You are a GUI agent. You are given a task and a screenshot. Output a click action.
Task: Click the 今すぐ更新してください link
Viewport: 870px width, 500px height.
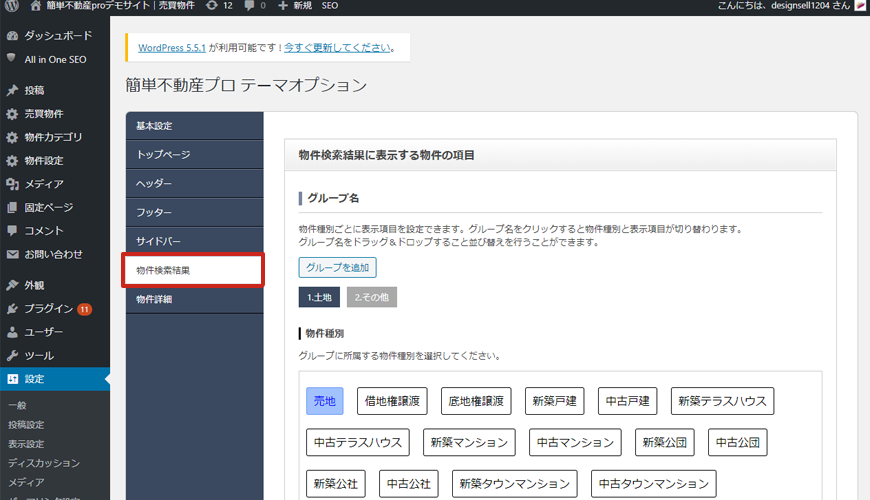coord(338,47)
